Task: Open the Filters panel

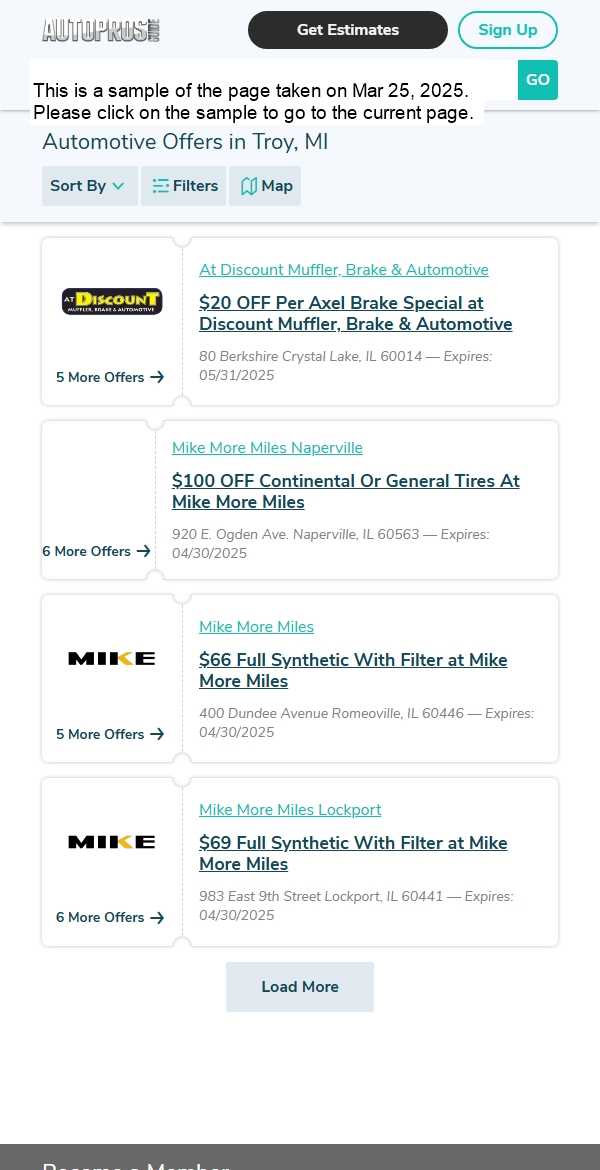Action: 184,186
